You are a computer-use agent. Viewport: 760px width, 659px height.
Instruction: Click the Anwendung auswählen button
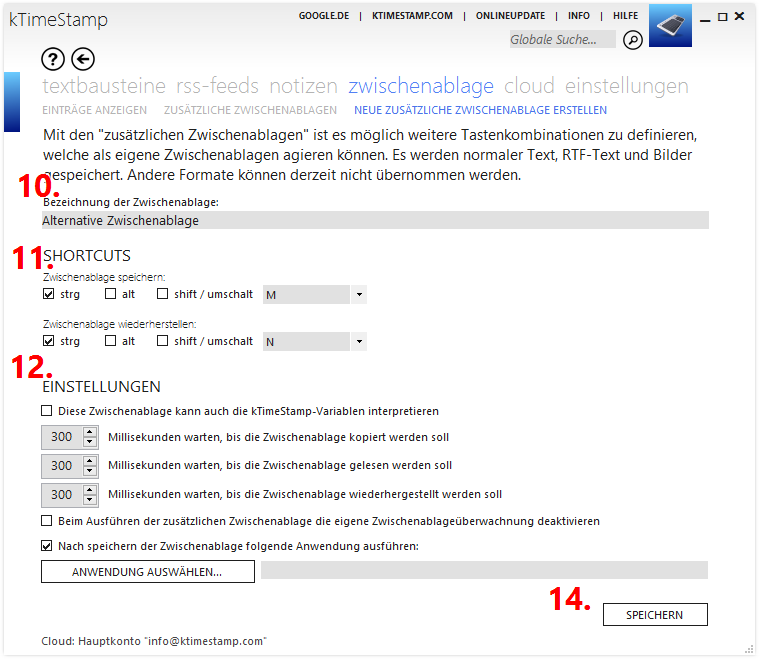tap(148, 572)
